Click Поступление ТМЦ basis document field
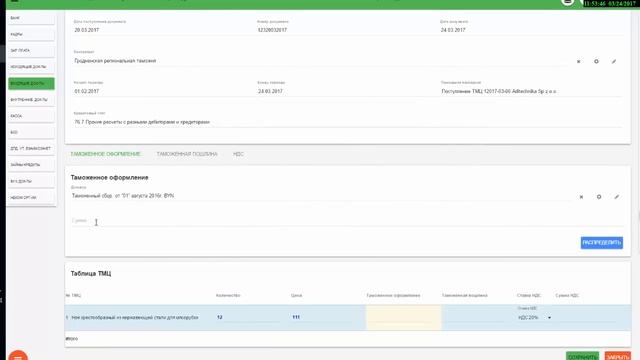The width and height of the screenshot is (640, 360). [x=531, y=91]
